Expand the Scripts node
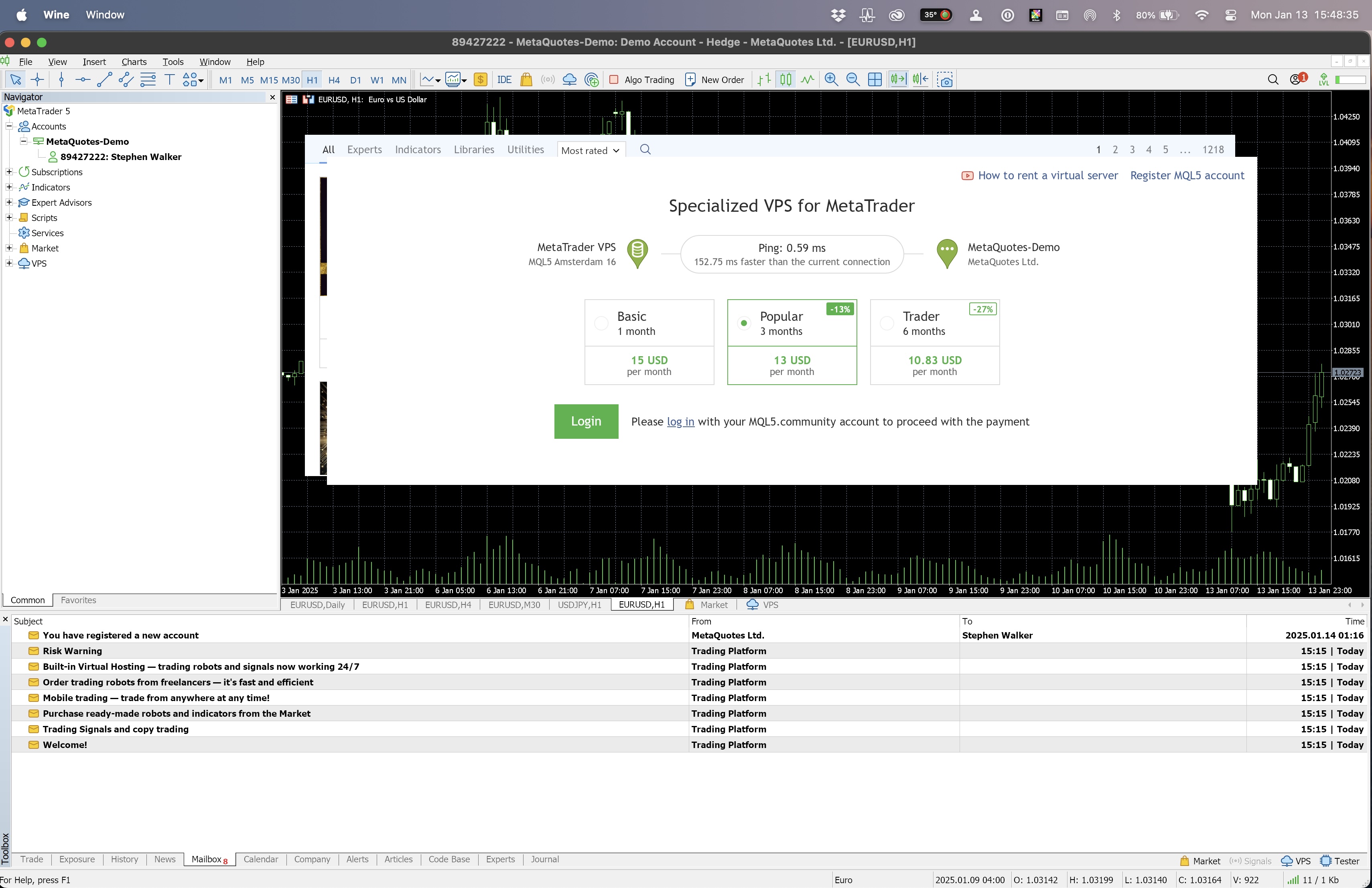Image resolution: width=1372 pixels, height=888 pixels. click(9, 217)
